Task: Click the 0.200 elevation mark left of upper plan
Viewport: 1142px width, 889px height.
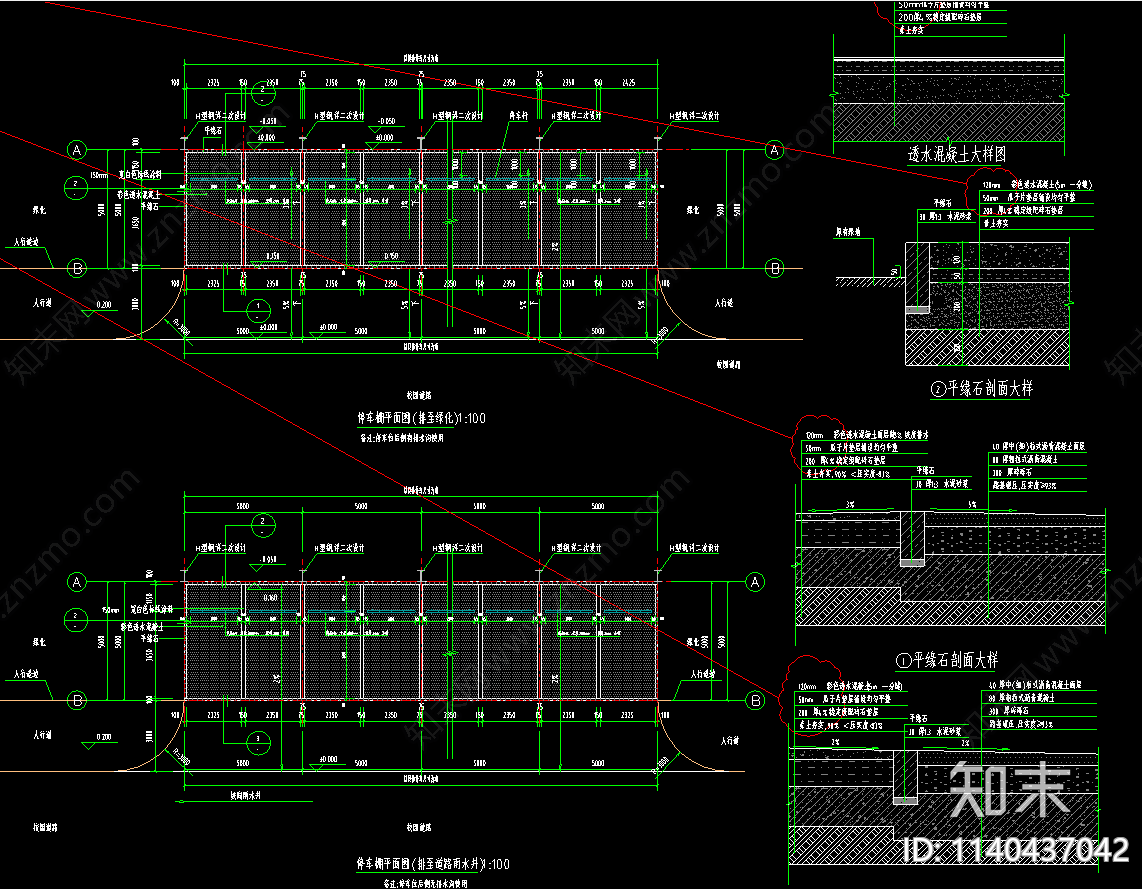Action: click(103, 303)
